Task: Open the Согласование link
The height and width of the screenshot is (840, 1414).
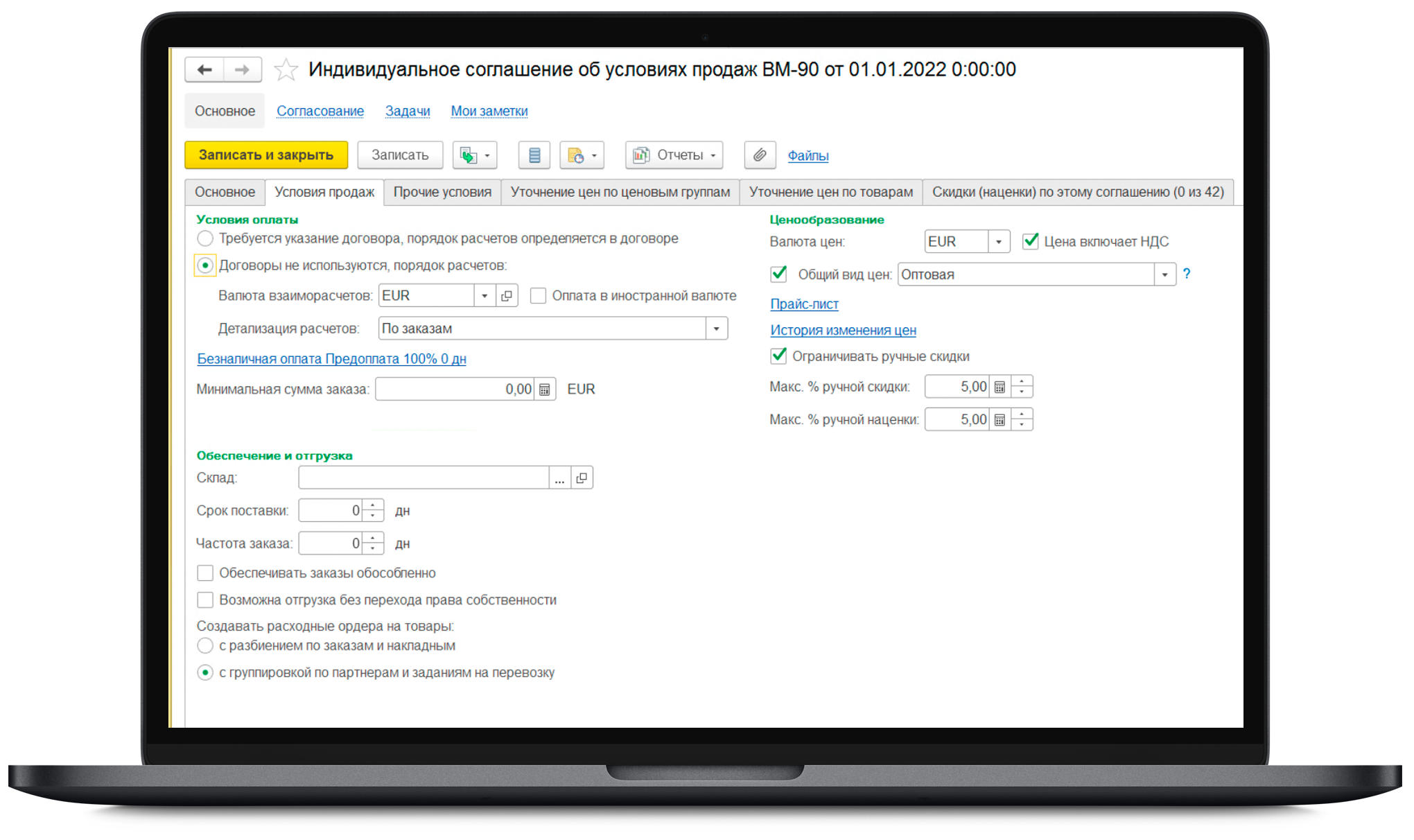Action: tap(320, 111)
